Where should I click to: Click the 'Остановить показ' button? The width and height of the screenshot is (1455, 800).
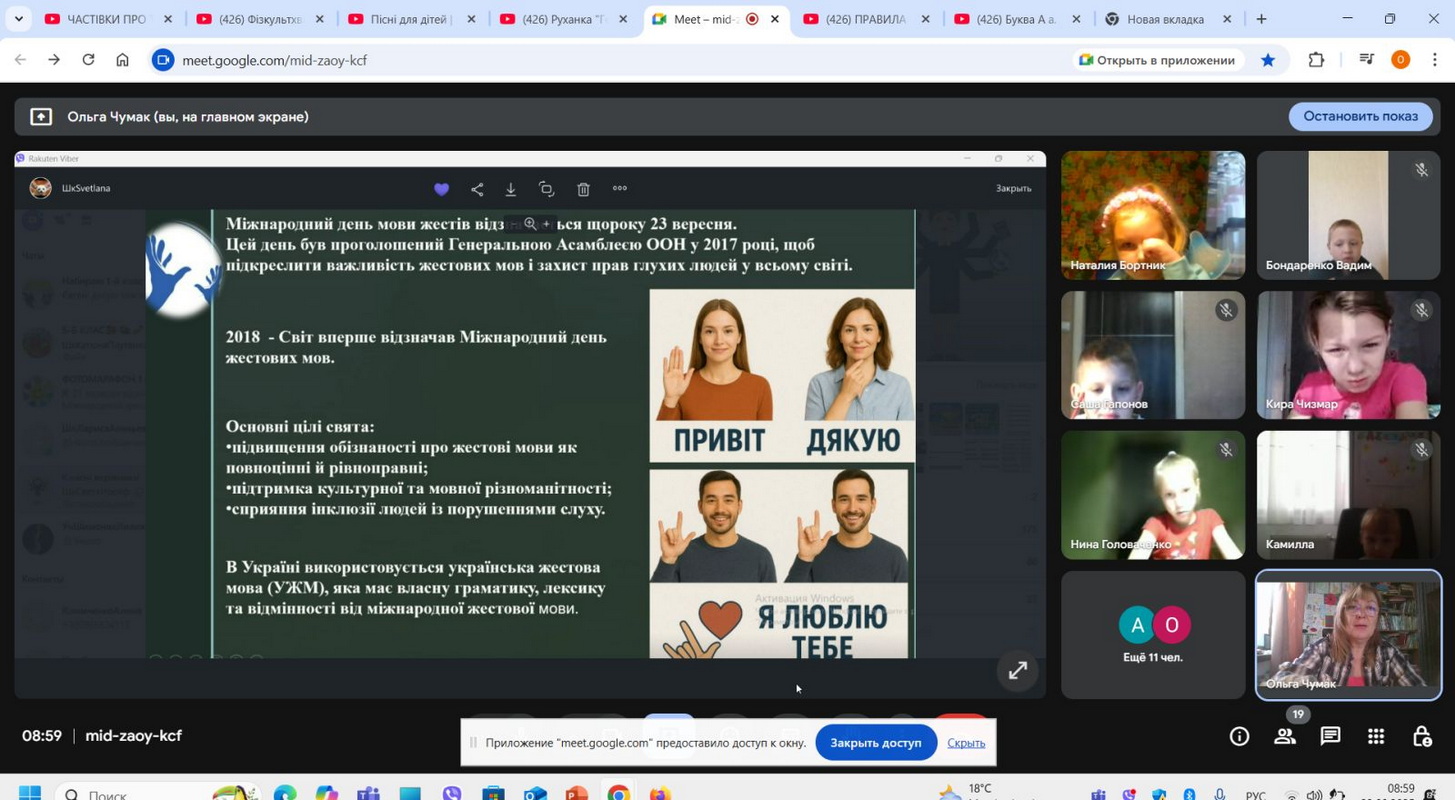pyautogui.click(x=1360, y=116)
